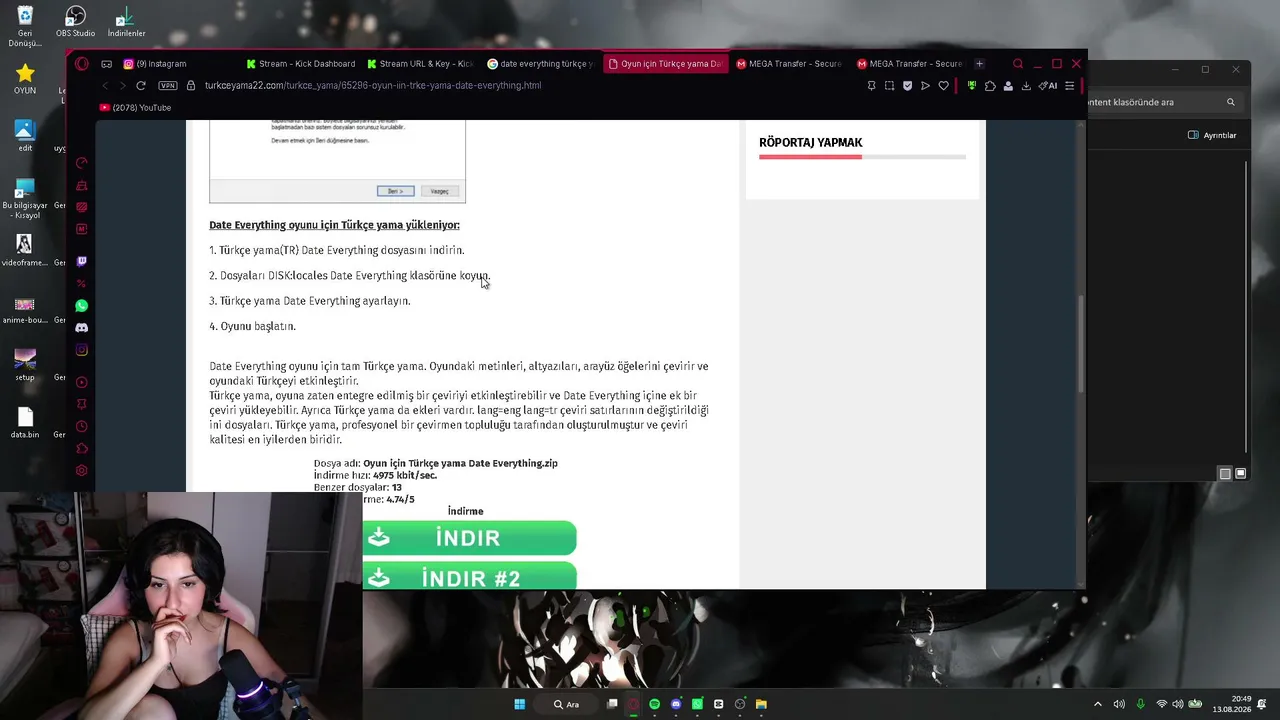Open the Easy Setup menu icon
1280x720 pixels.
[x=1069, y=86]
